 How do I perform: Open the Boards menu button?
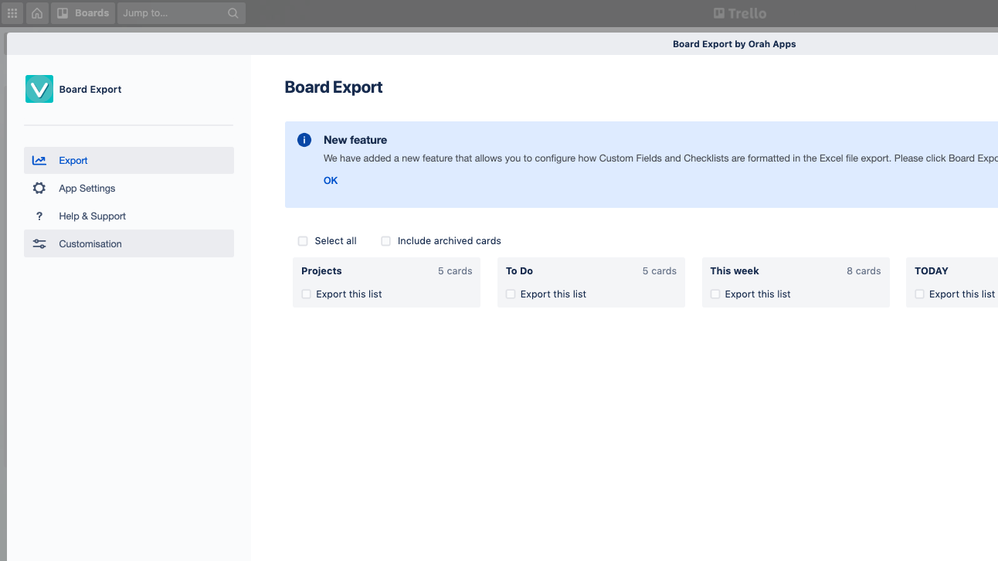click(x=83, y=13)
